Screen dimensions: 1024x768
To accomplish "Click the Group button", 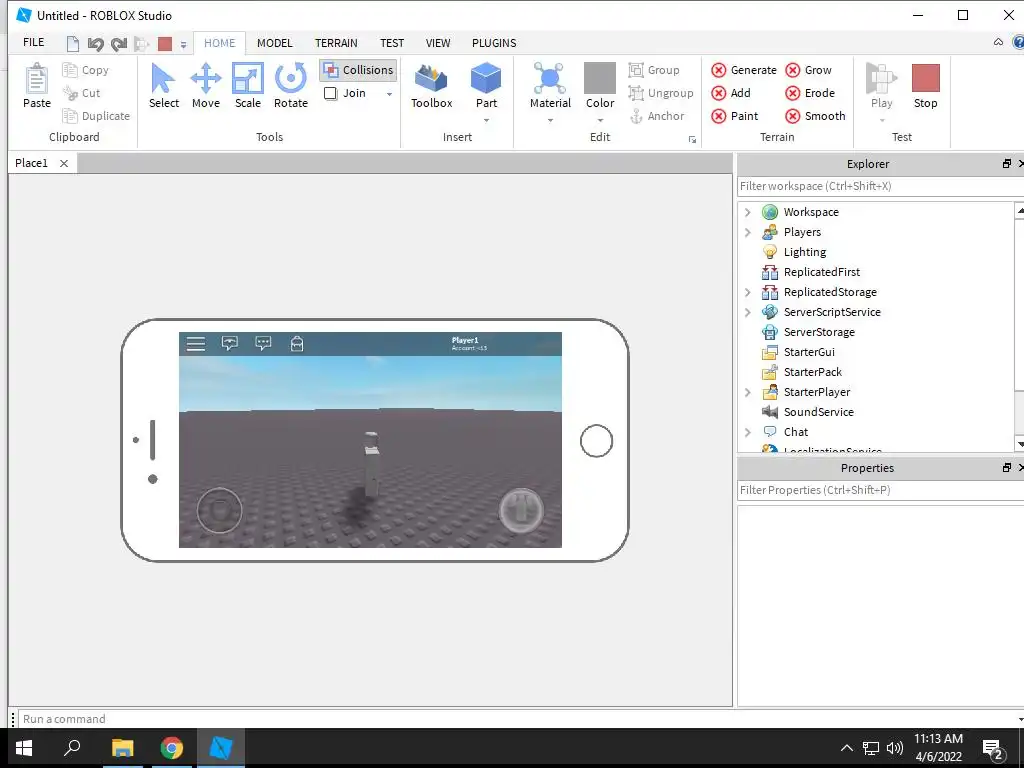I will [x=654, y=70].
